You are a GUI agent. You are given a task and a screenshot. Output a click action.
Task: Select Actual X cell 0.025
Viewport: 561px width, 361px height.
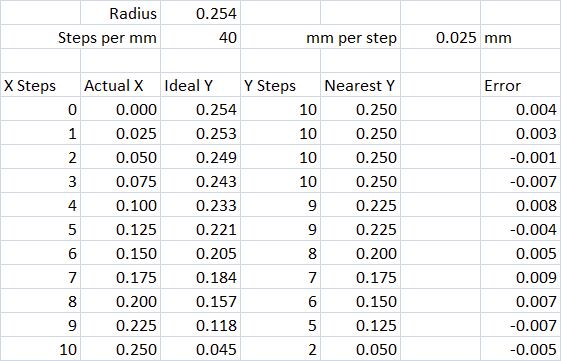121,133
